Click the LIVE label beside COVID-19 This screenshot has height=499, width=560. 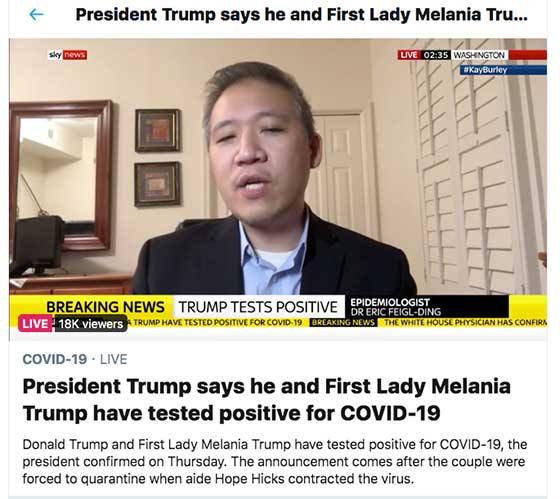point(114,359)
